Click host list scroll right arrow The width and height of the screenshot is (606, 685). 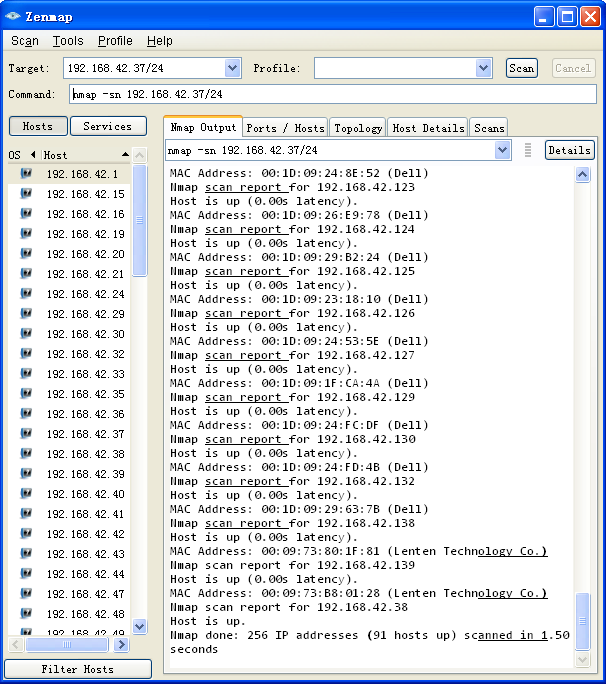(x=121, y=644)
